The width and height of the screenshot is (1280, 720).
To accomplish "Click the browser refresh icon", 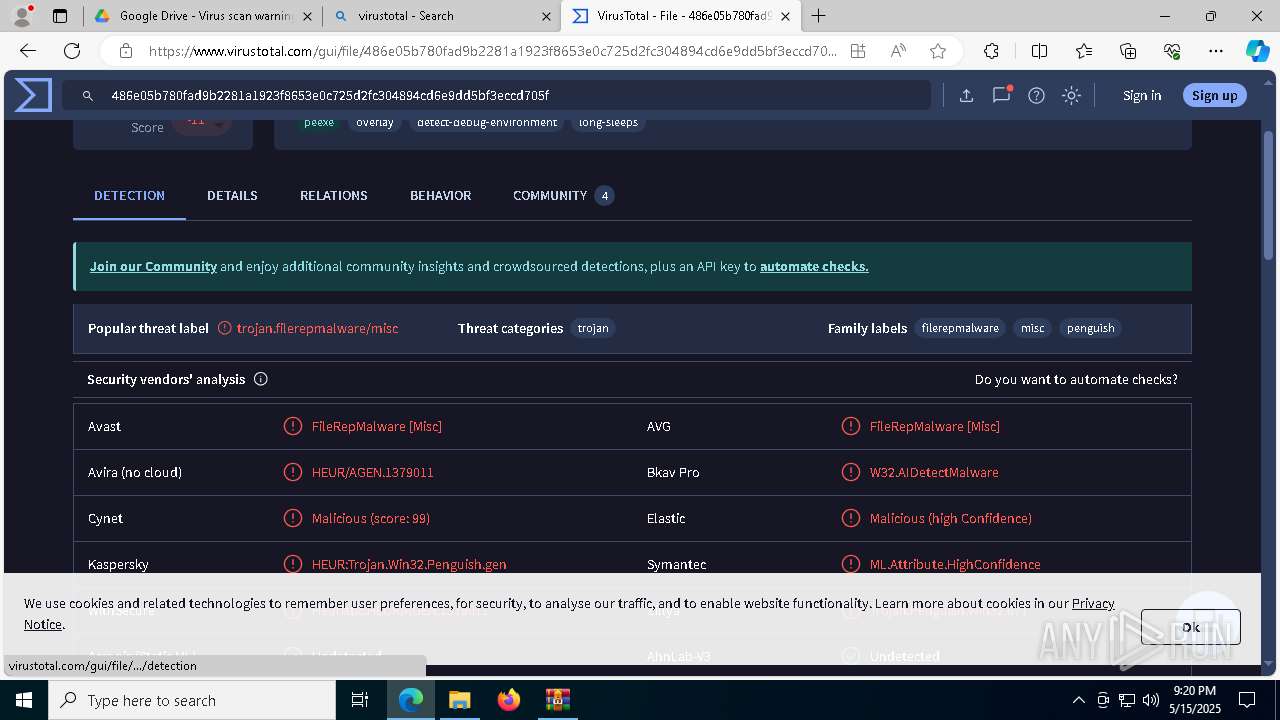I will tap(72, 51).
